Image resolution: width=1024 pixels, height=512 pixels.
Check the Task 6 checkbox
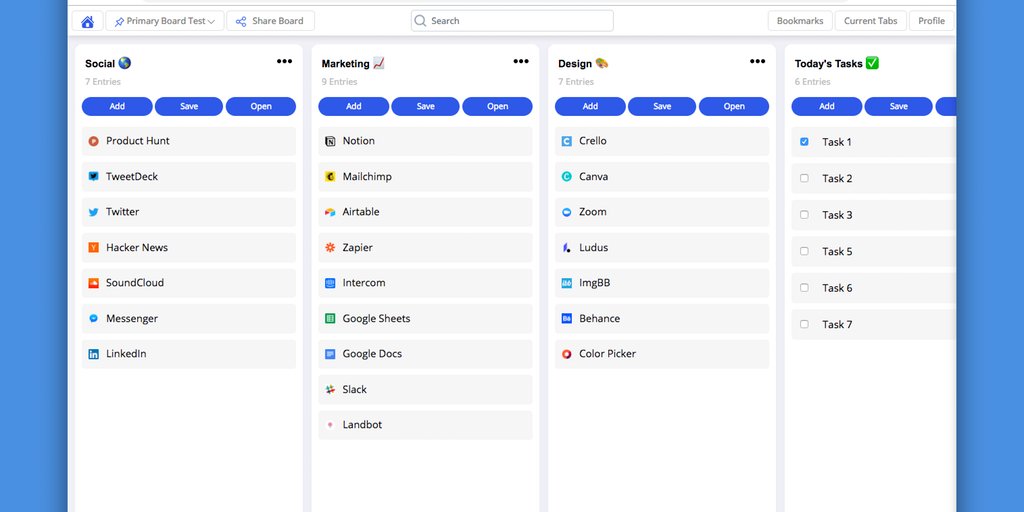pyautogui.click(x=804, y=287)
